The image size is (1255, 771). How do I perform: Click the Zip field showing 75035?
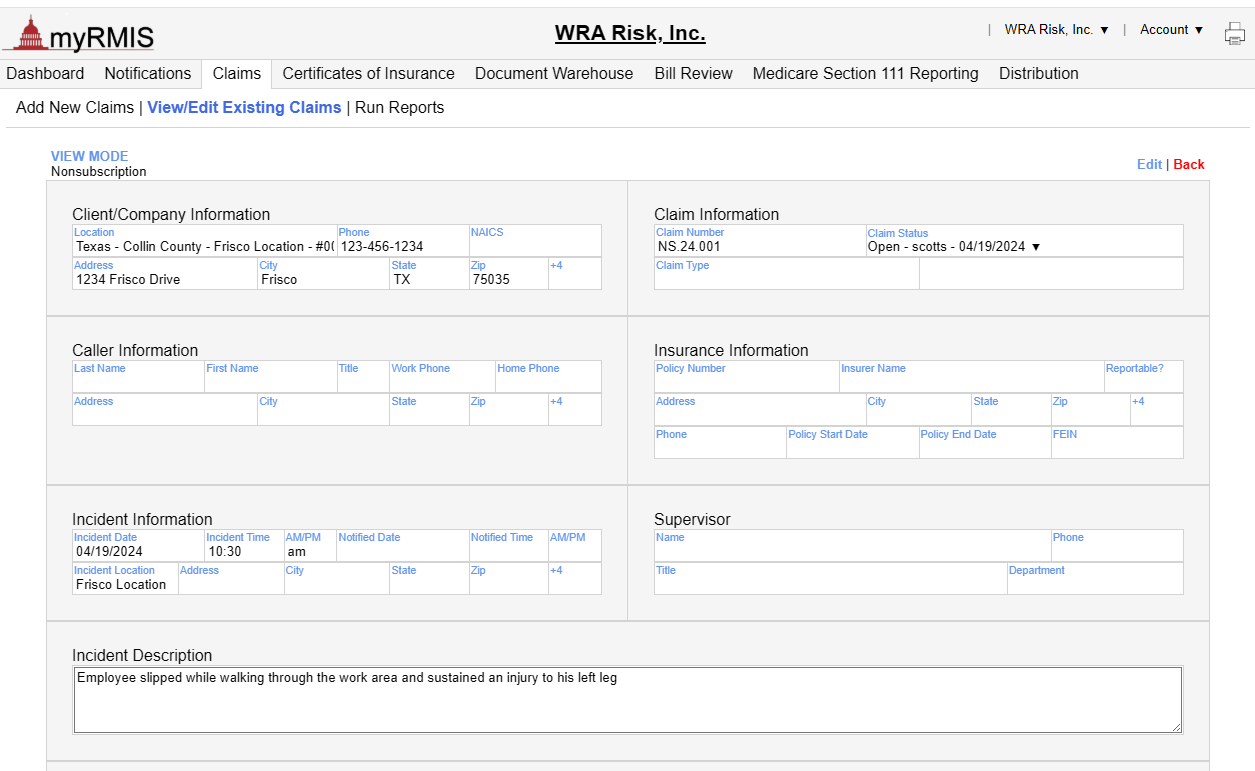(509, 274)
